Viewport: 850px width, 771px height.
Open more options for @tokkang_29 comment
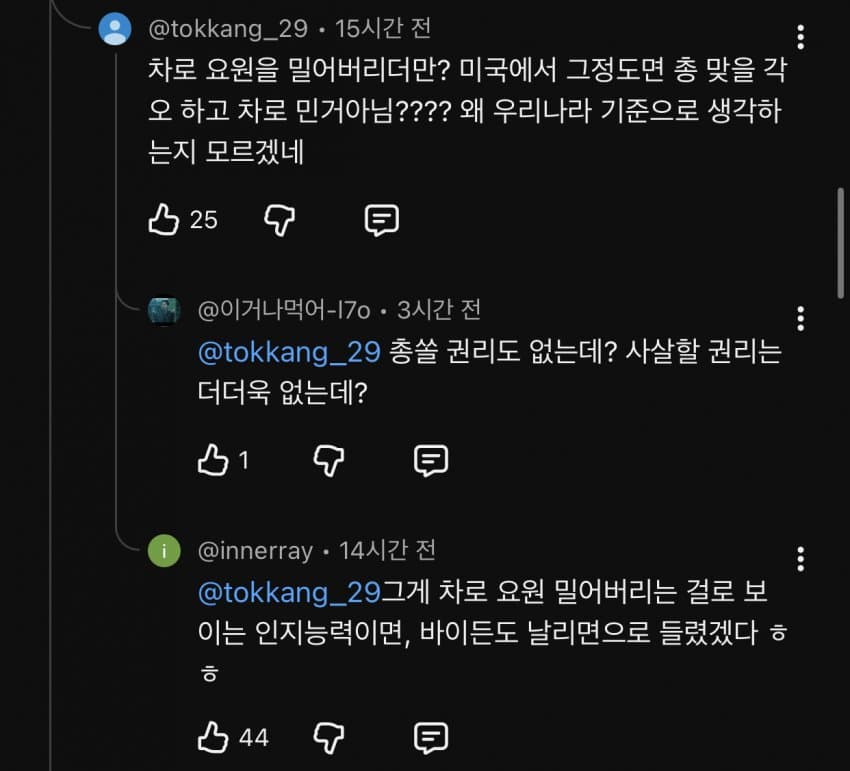[x=801, y=38]
